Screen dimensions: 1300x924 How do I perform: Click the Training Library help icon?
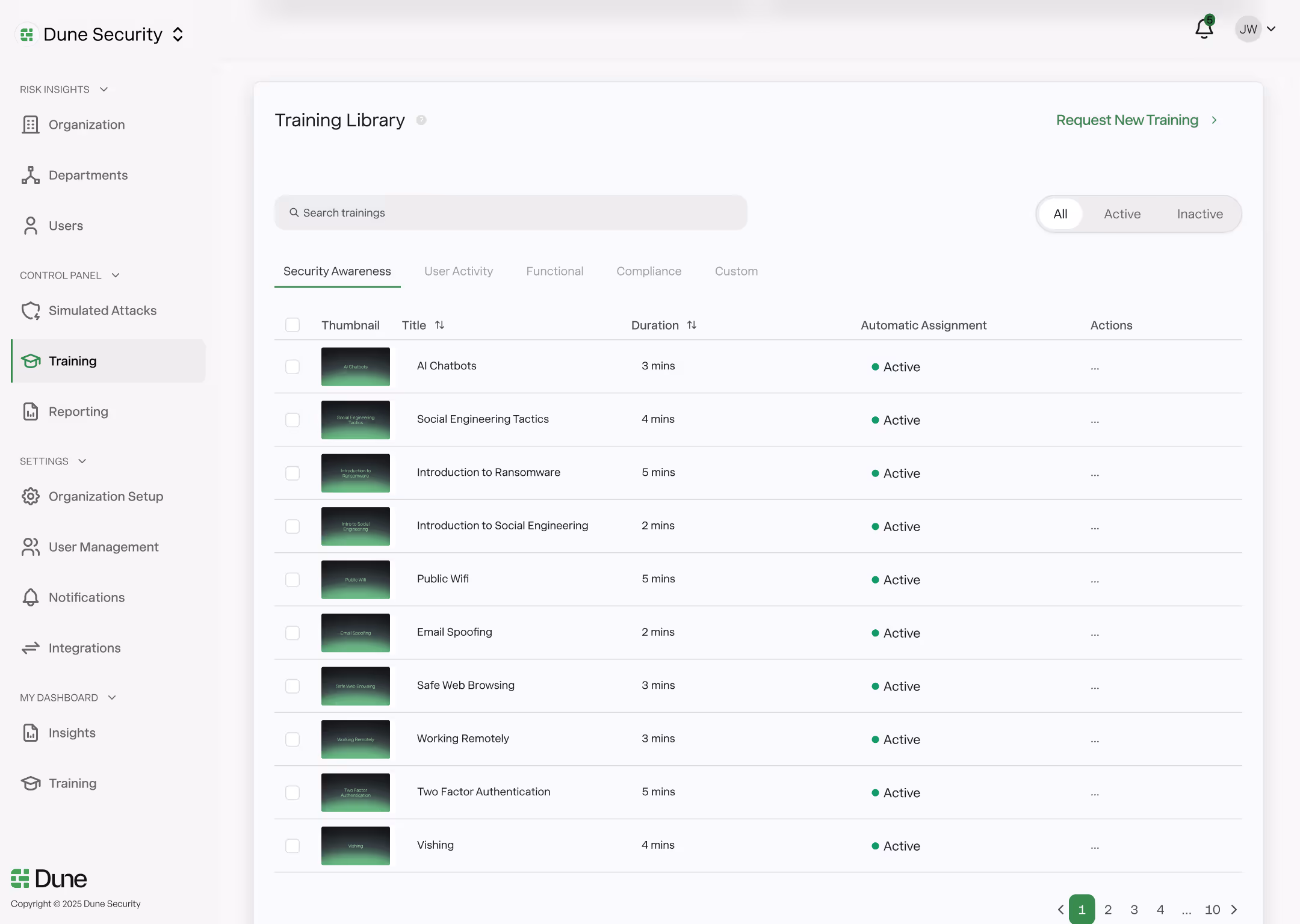click(x=421, y=120)
